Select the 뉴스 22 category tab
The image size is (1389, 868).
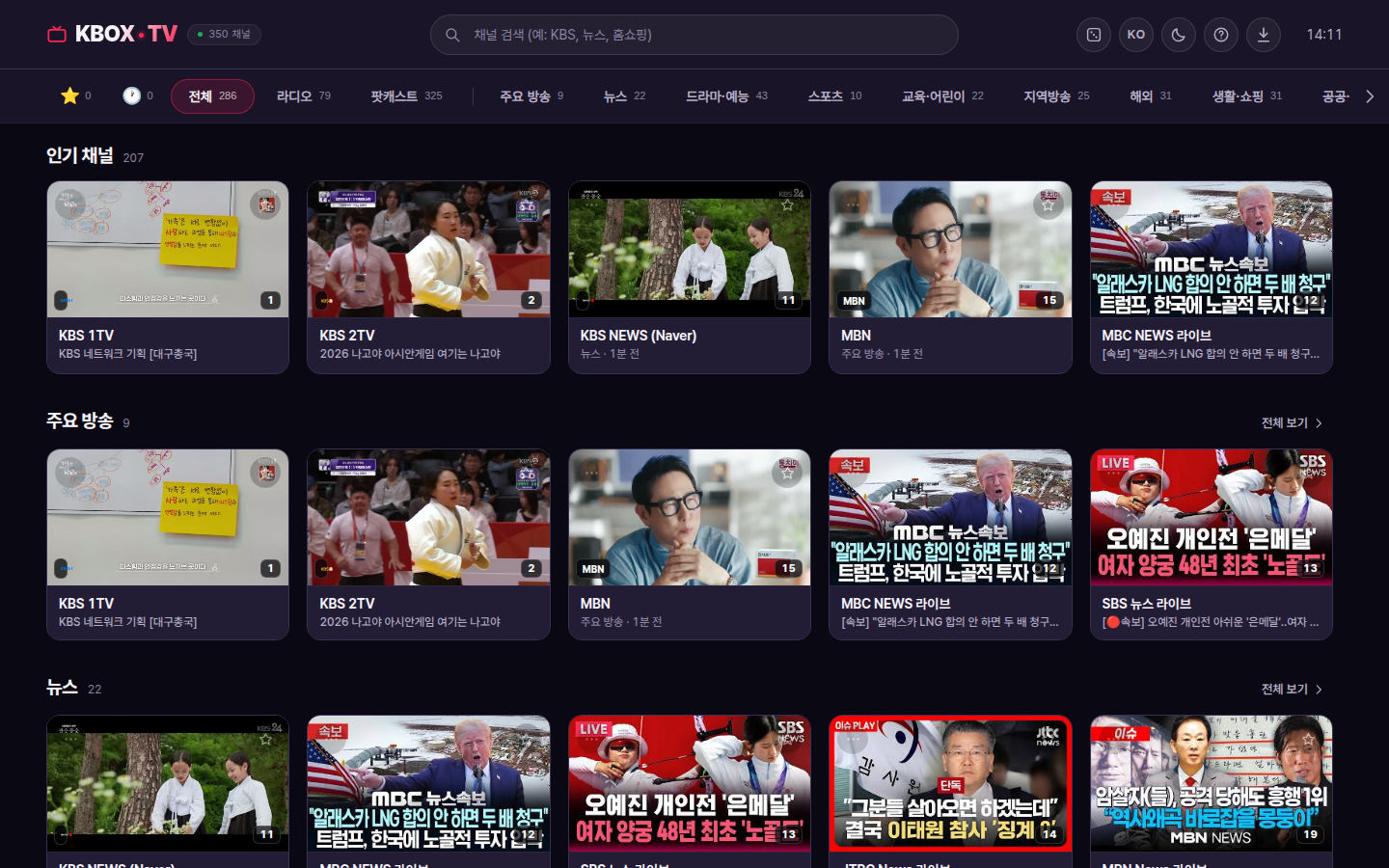point(624,96)
